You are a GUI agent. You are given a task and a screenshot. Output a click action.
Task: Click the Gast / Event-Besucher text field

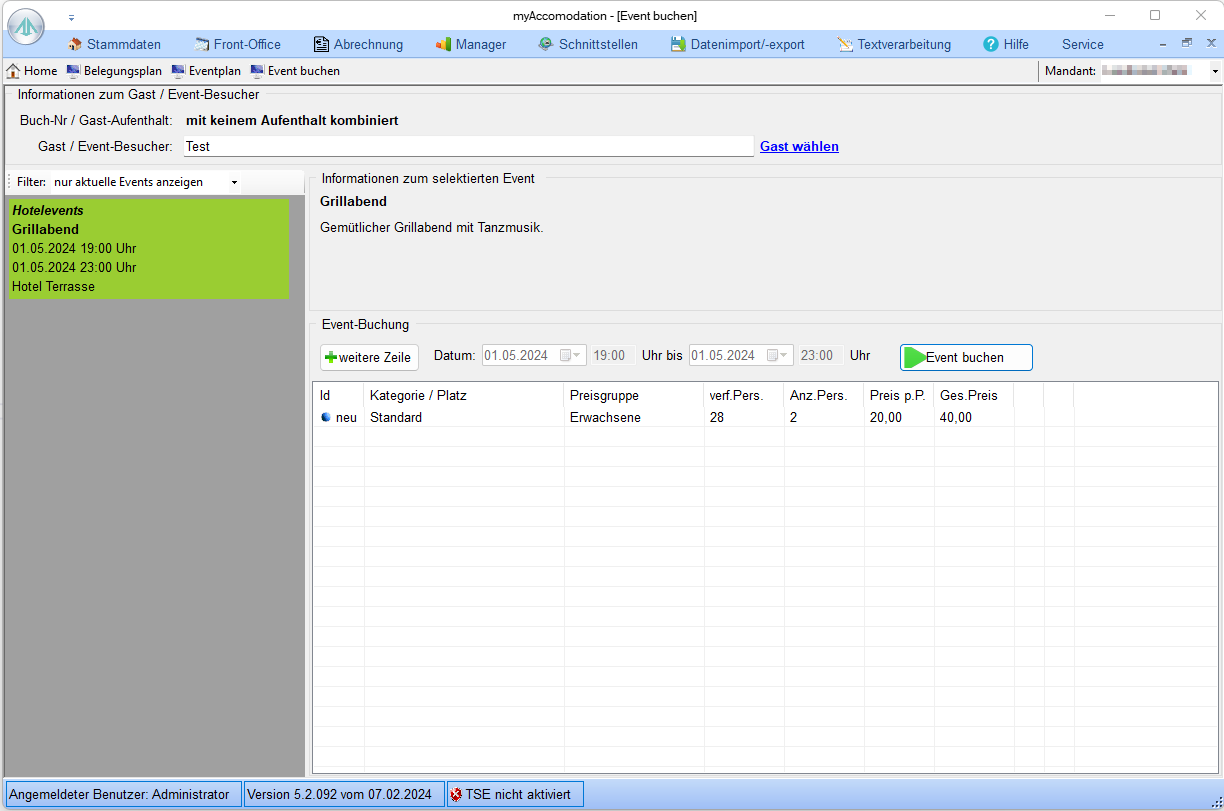click(x=467, y=146)
